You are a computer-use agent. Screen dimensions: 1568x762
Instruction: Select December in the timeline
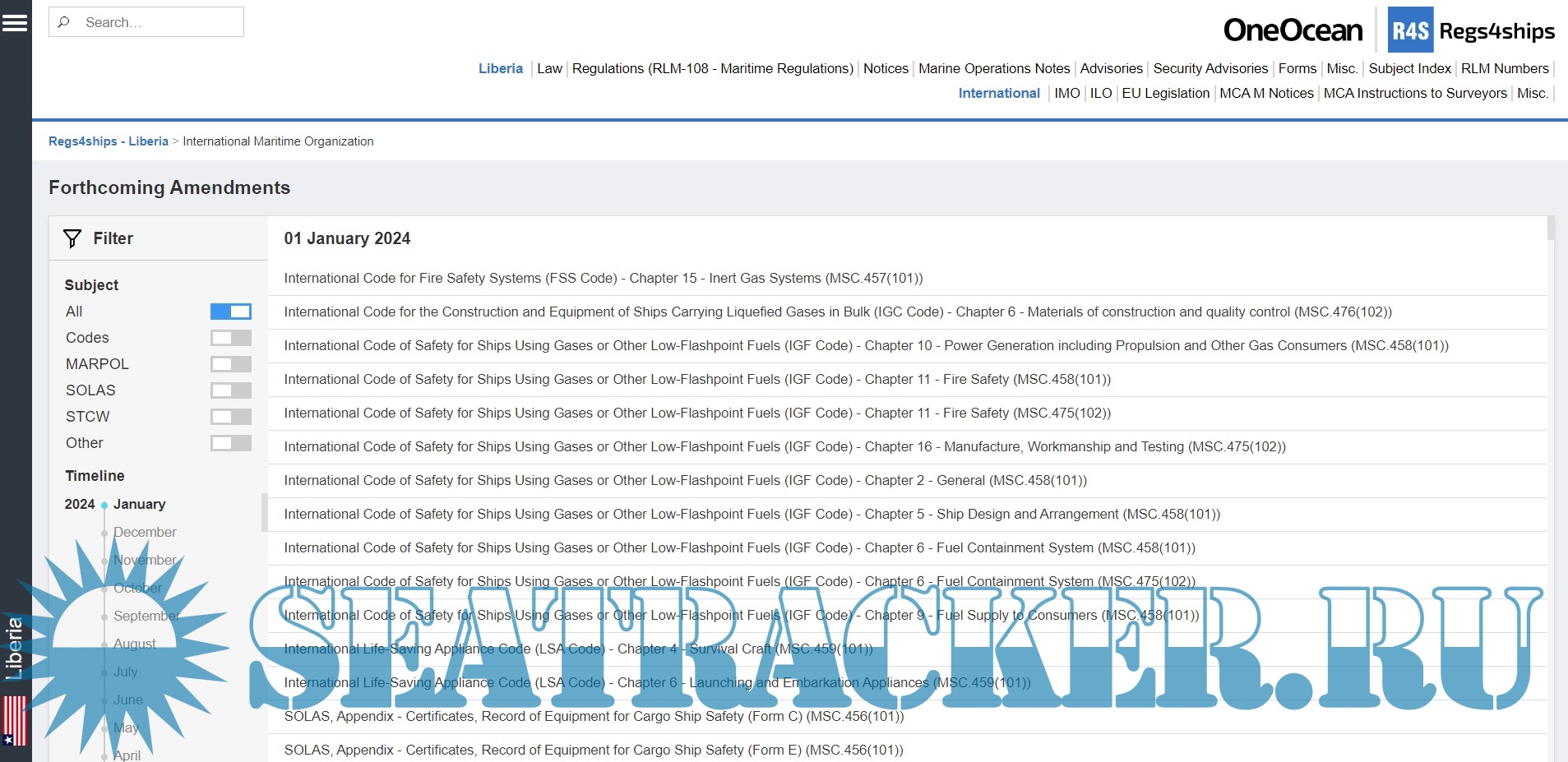(145, 533)
